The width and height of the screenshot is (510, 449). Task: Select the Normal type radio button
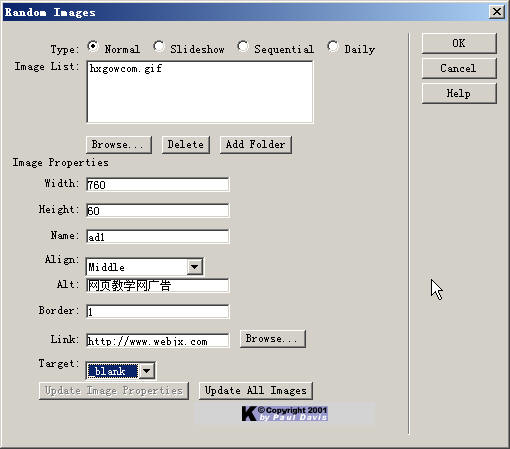tap(93, 46)
